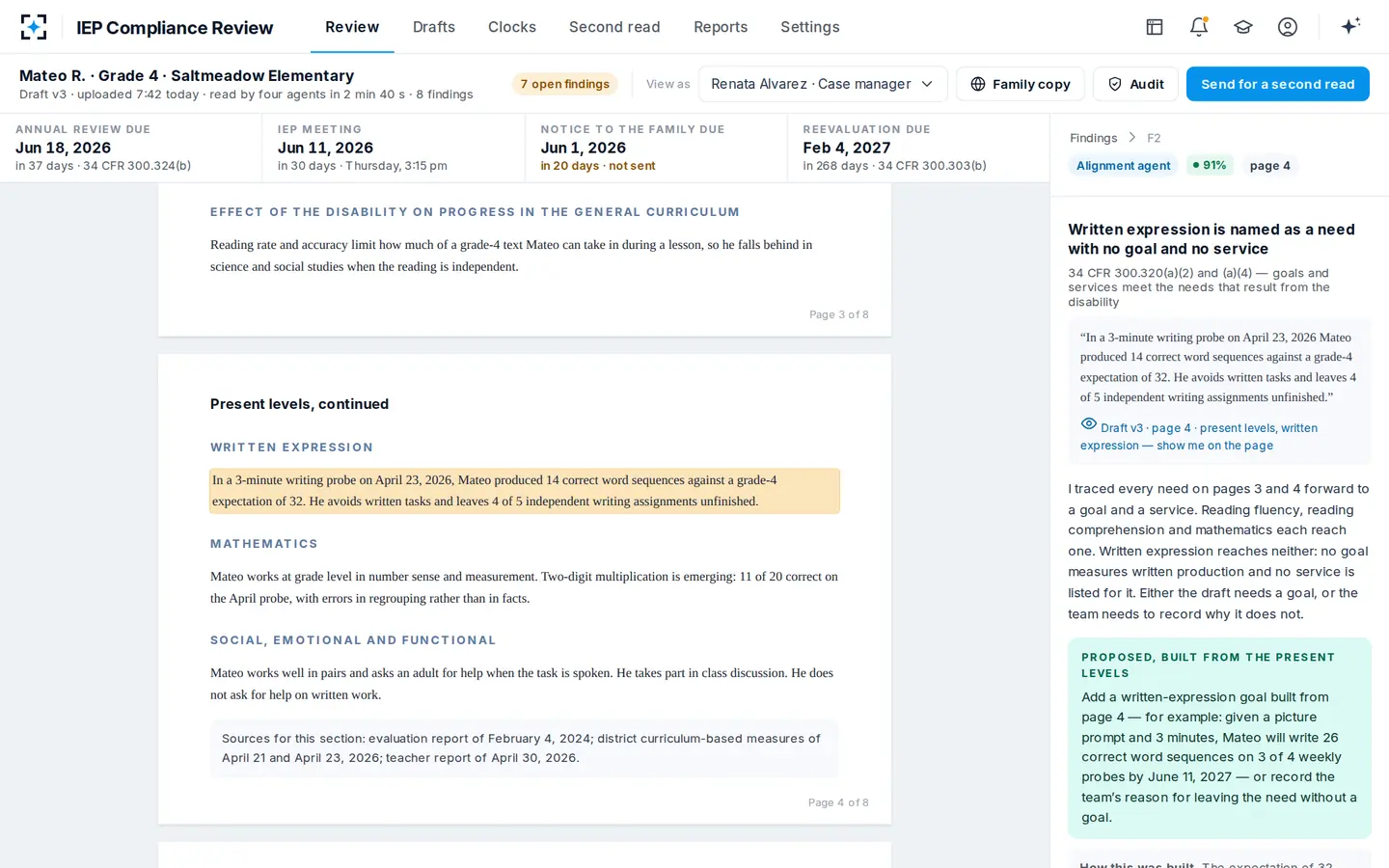Click the Page 3 of 8 label

tap(839, 314)
